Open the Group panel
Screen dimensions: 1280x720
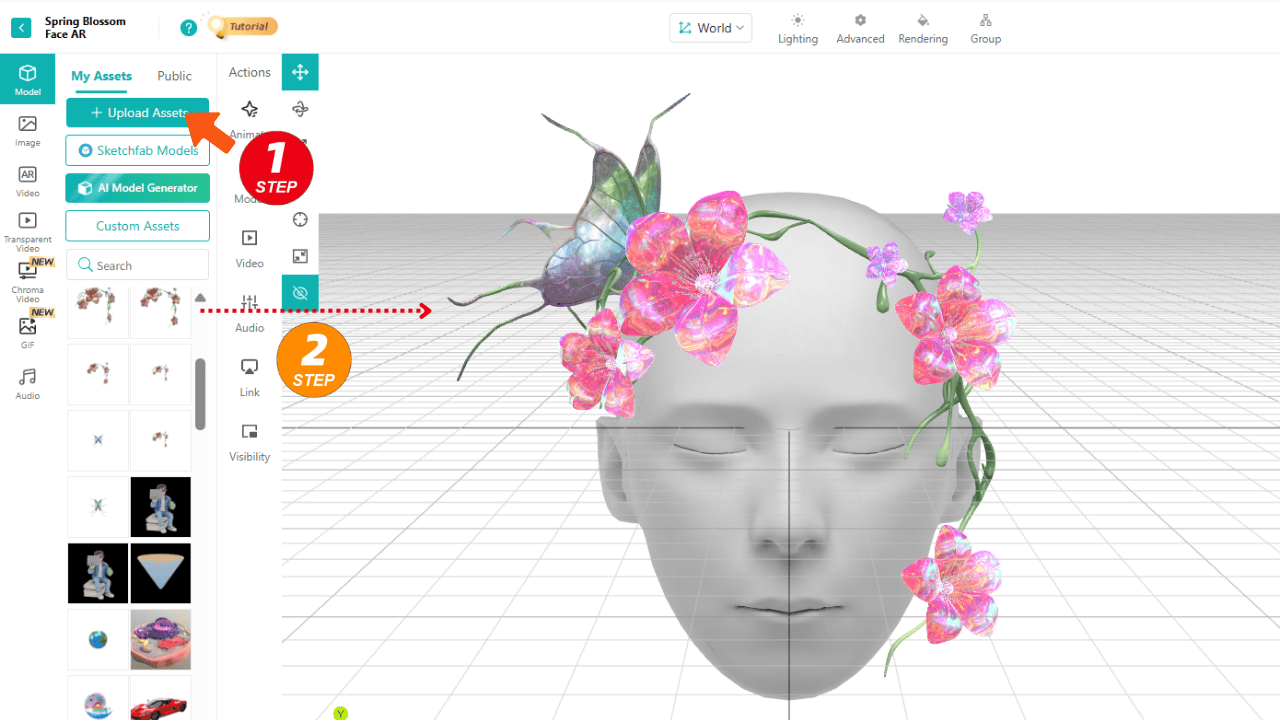point(985,29)
